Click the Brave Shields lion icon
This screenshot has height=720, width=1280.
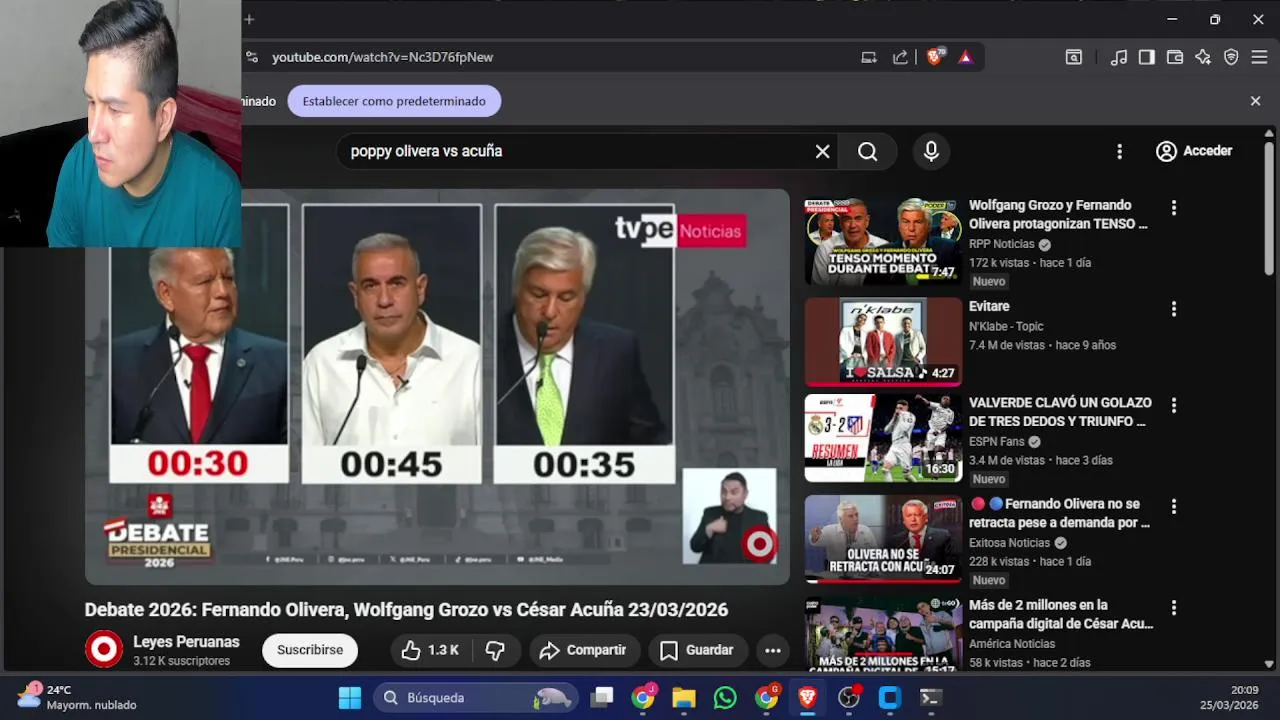[935, 57]
